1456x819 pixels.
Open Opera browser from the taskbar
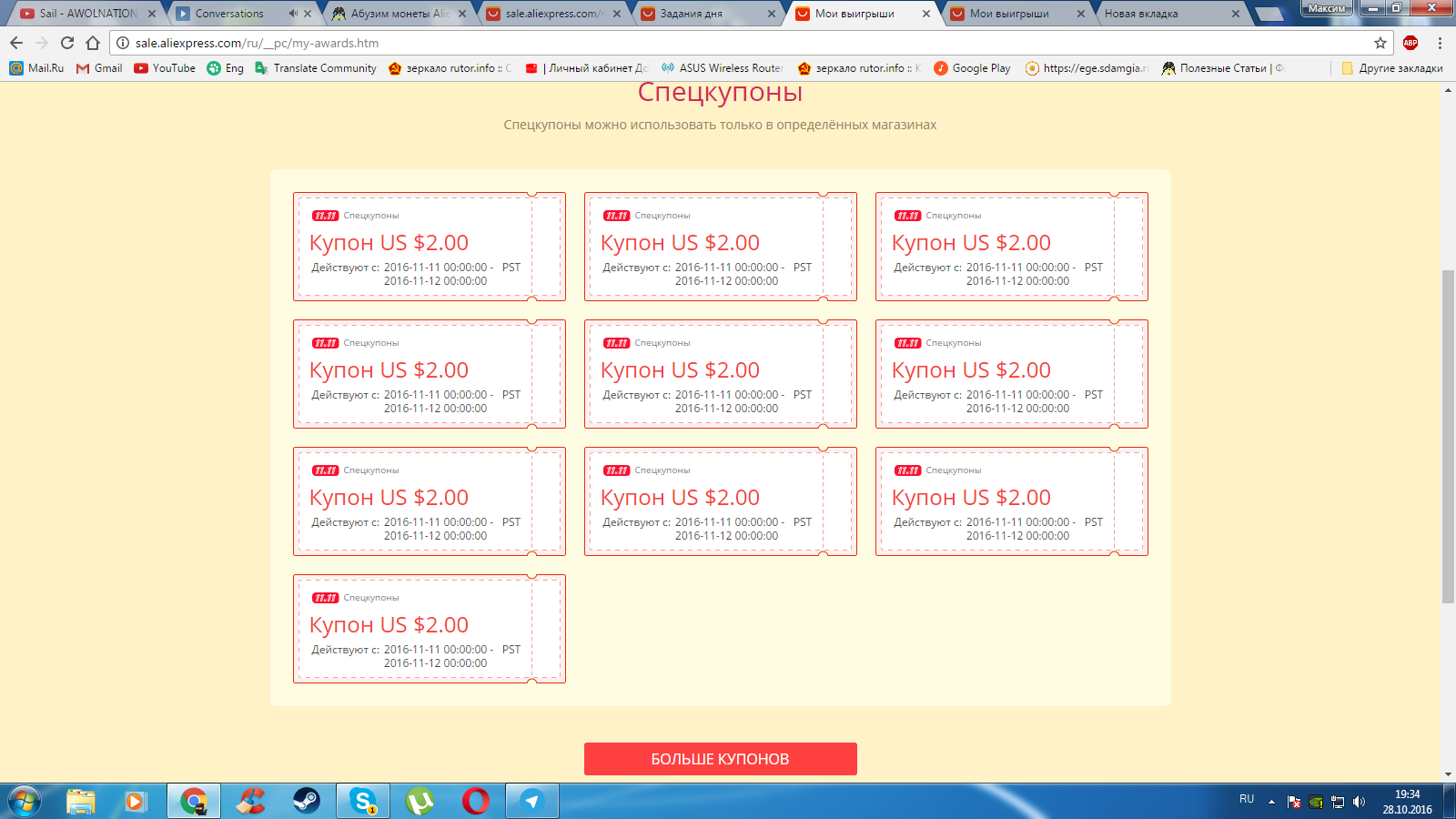point(476,801)
